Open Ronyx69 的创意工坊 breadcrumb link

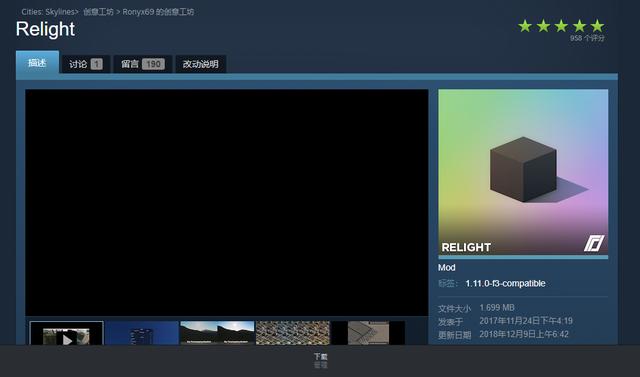(158, 12)
